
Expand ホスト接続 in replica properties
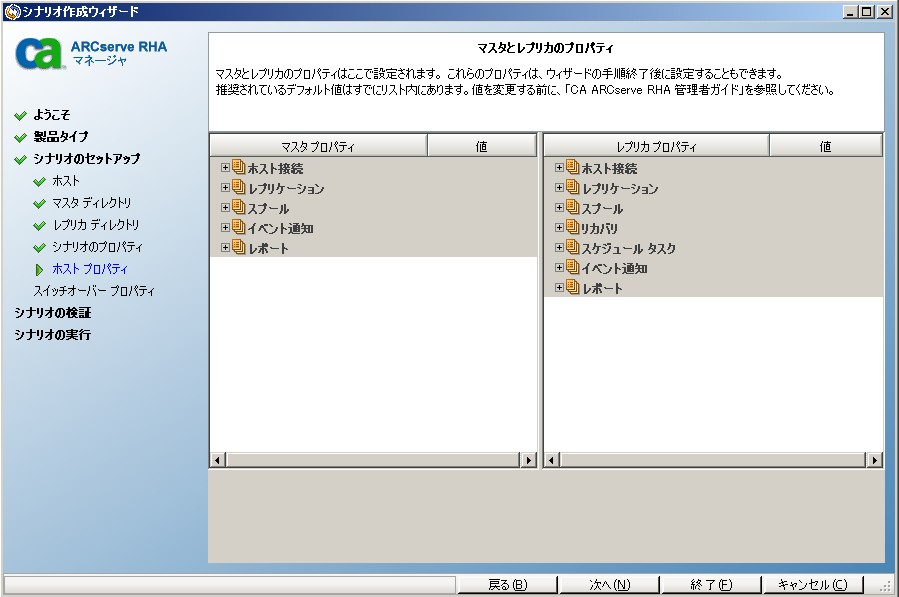560,167
